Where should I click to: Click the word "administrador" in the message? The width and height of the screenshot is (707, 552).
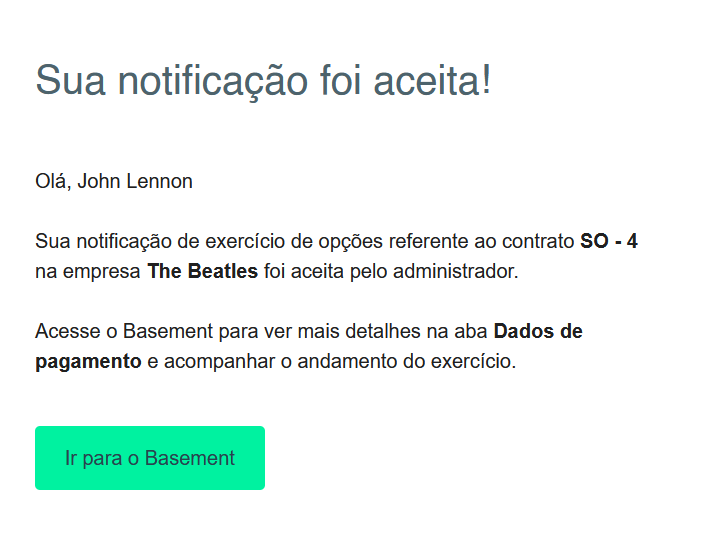(458, 271)
